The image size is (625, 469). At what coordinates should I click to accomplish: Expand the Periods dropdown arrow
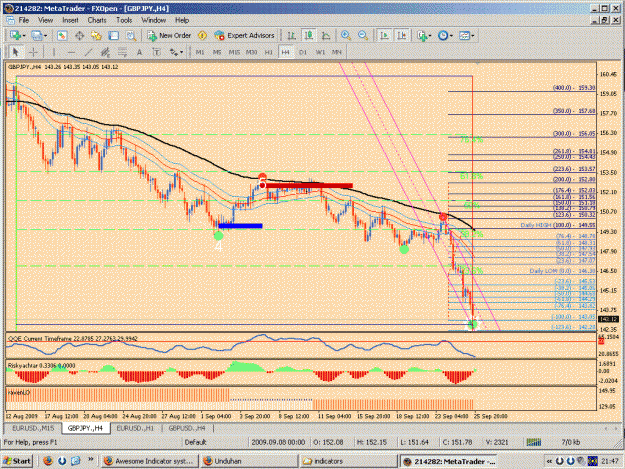[x=451, y=36]
